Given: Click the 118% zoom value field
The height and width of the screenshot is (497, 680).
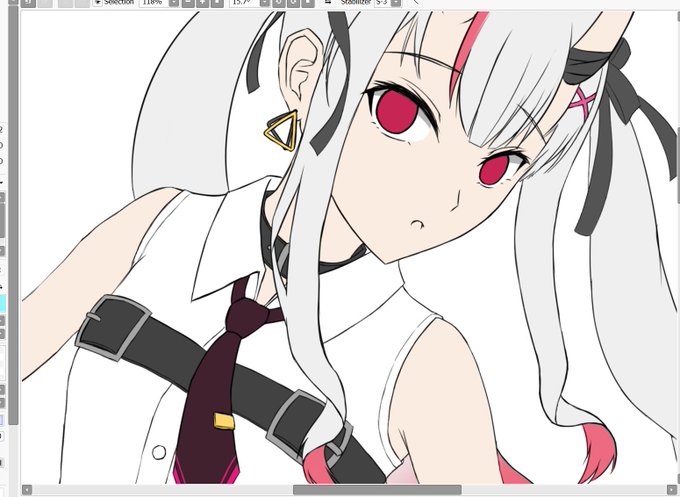Looking at the screenshot, I should (153, 3).
